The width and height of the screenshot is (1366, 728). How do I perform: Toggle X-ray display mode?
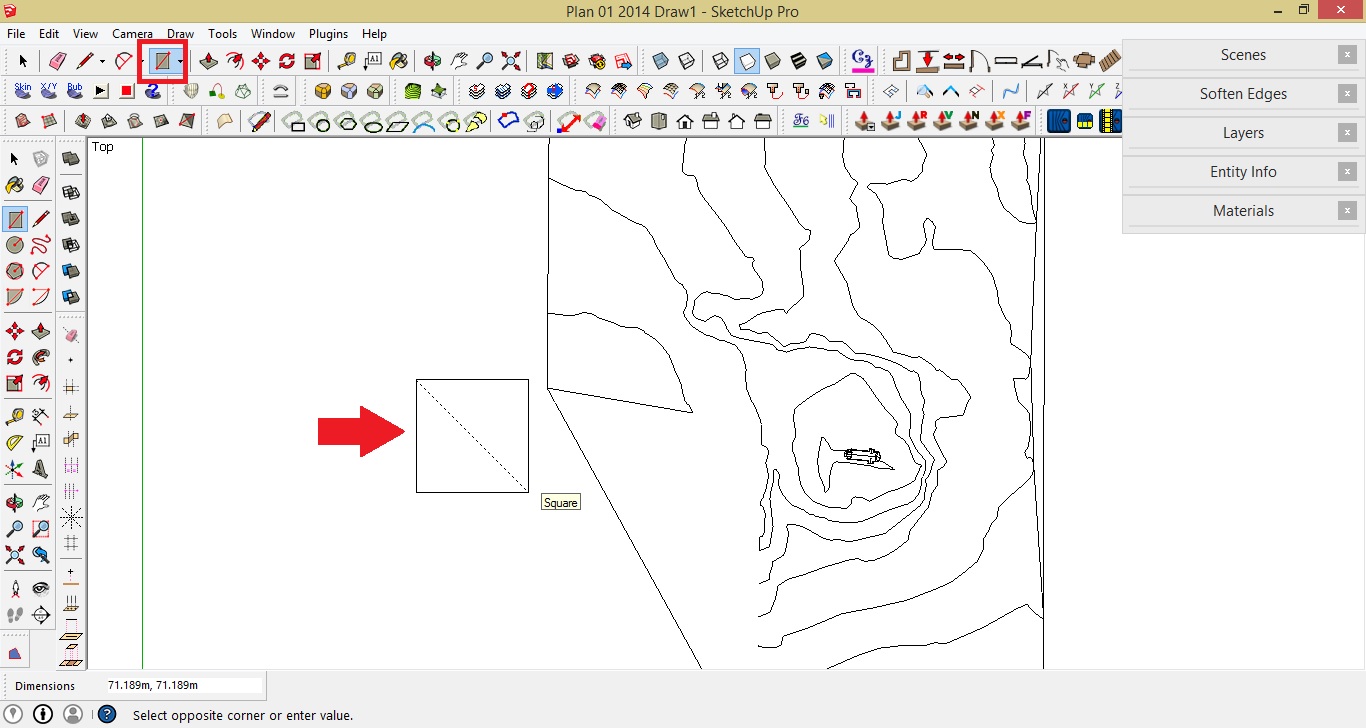tap(660, 61)
